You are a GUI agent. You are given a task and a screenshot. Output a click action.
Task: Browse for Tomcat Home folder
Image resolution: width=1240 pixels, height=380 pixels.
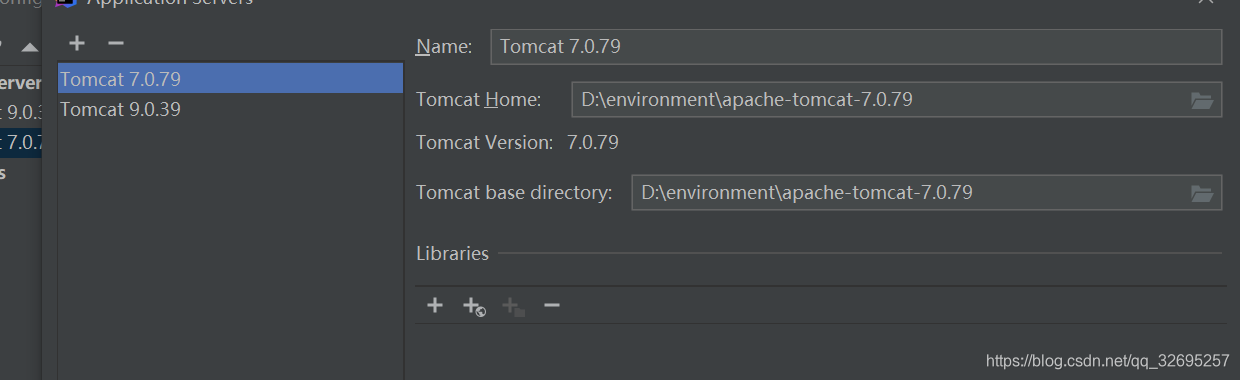(x=1202, y=100)
